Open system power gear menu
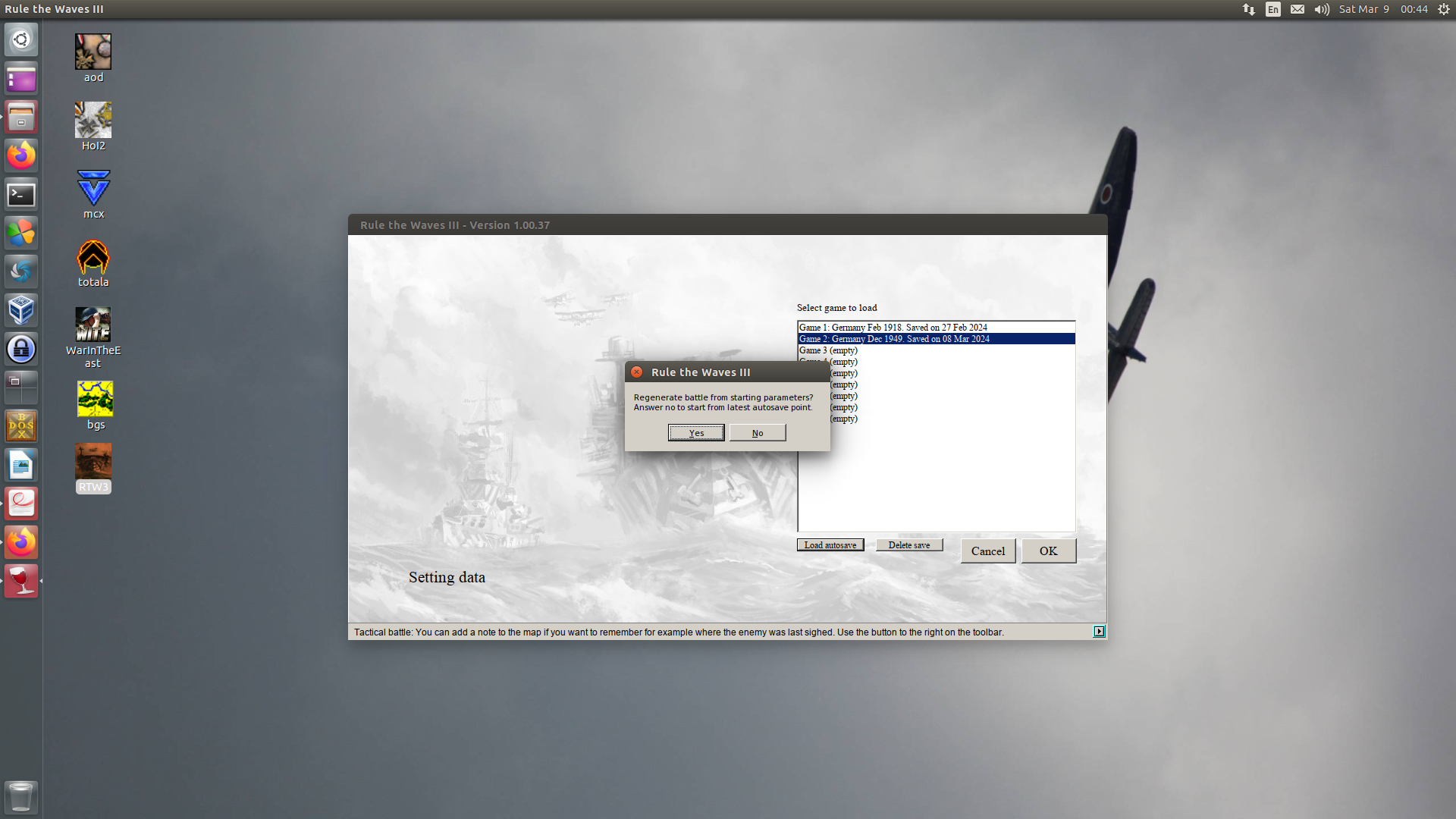 (x=1444, y=9)
